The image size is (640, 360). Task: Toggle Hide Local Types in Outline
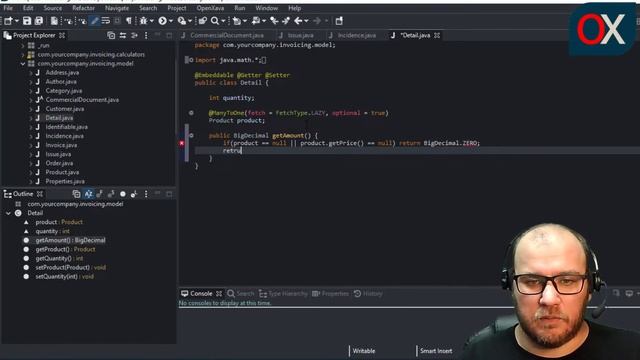[134, 194]
